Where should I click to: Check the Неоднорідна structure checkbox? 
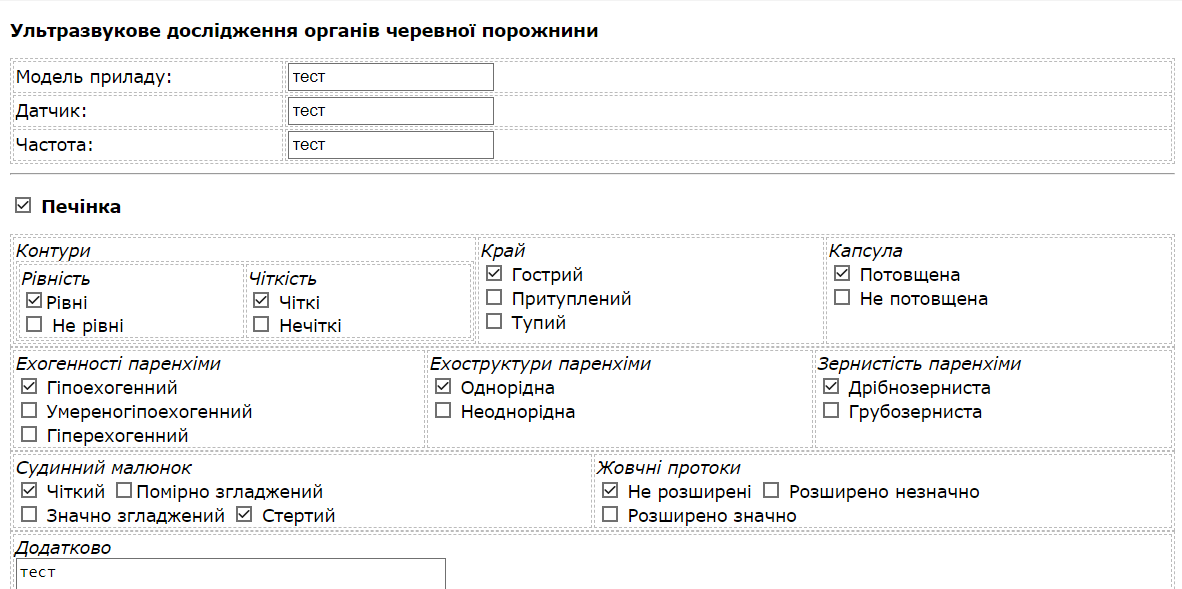coord(443,410)
